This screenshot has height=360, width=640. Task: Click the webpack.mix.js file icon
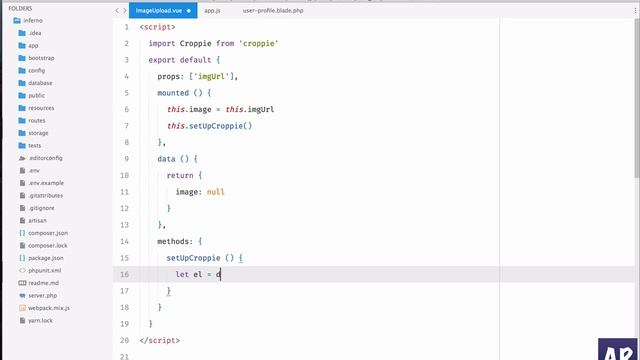pos(22,308)
